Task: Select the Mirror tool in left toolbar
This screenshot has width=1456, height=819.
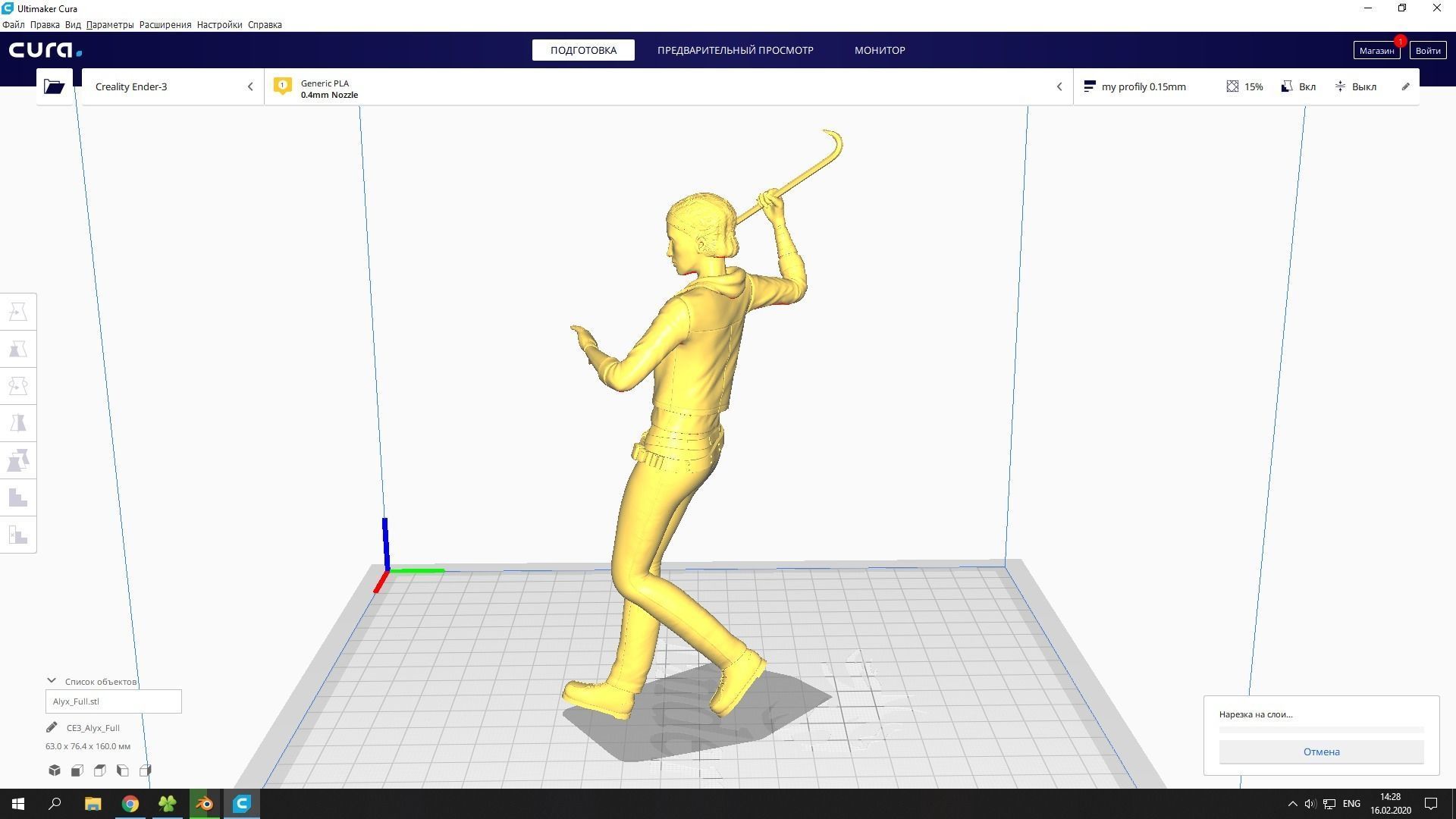Action: point(18,423)
